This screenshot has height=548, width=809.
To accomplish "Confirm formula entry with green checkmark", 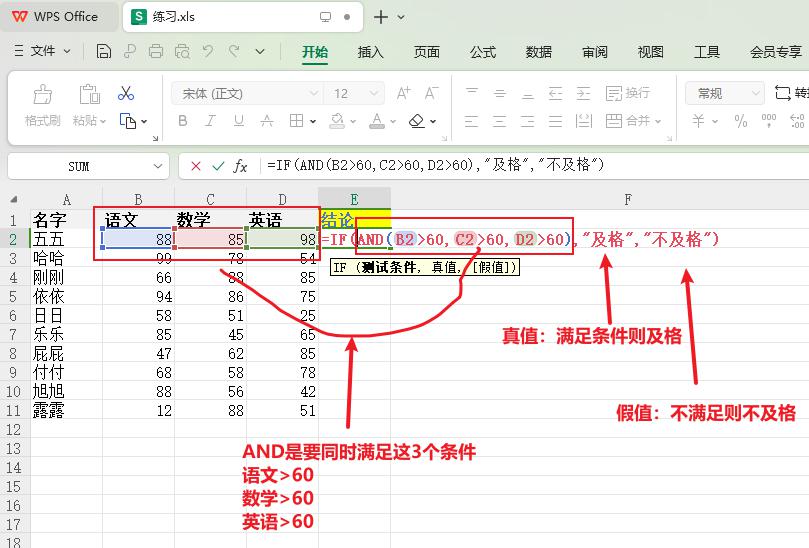I will [218, 166].
